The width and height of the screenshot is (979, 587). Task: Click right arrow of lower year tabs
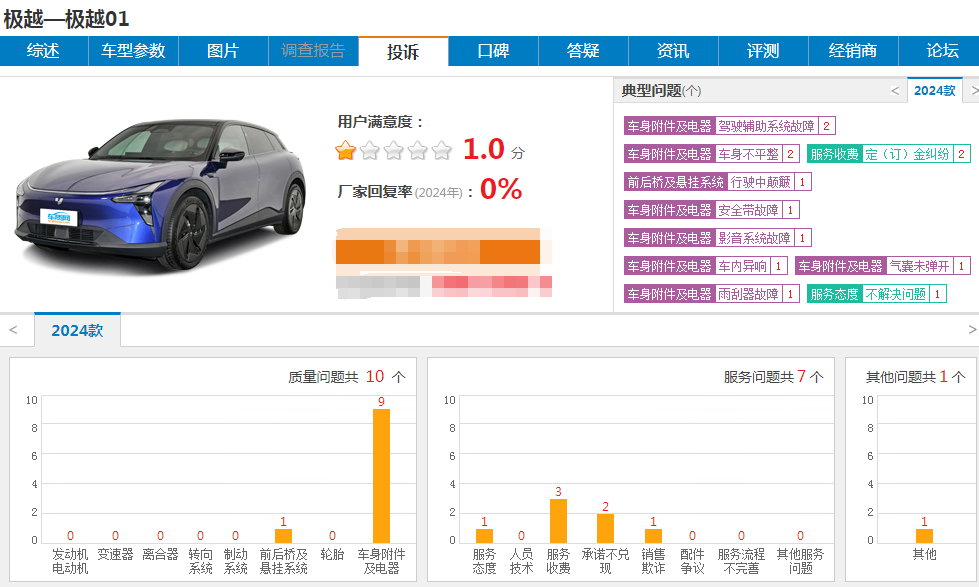[x=972, y=330]
